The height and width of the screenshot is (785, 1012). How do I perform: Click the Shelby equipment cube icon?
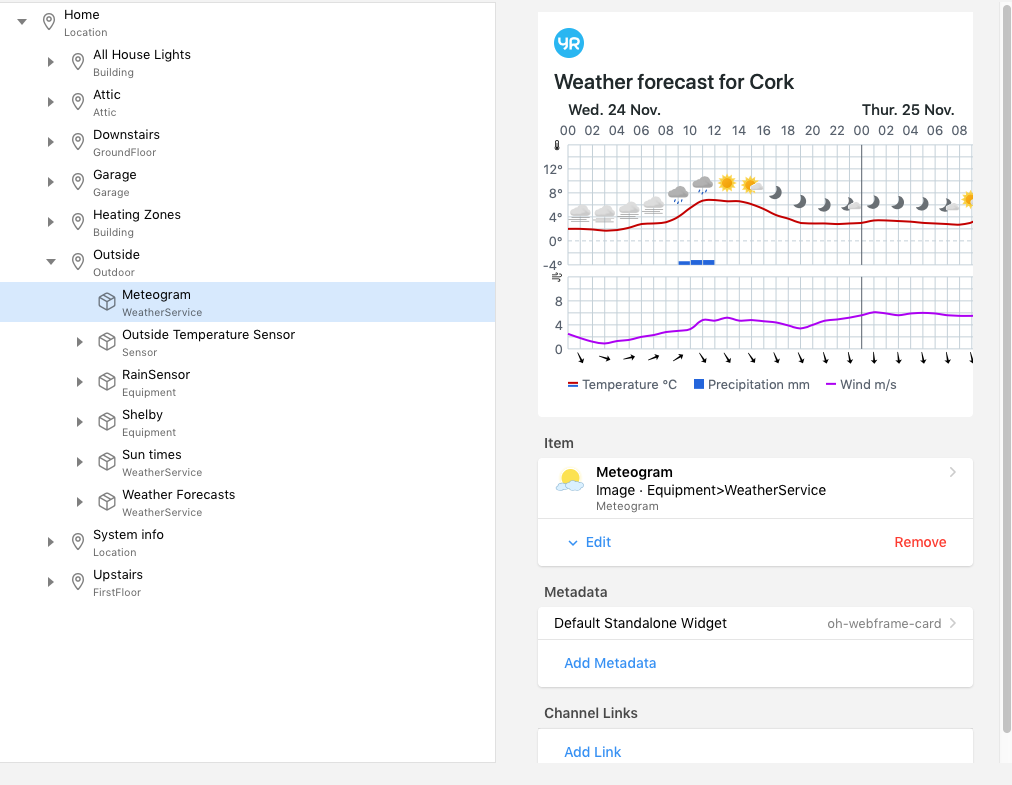(107, 422)
